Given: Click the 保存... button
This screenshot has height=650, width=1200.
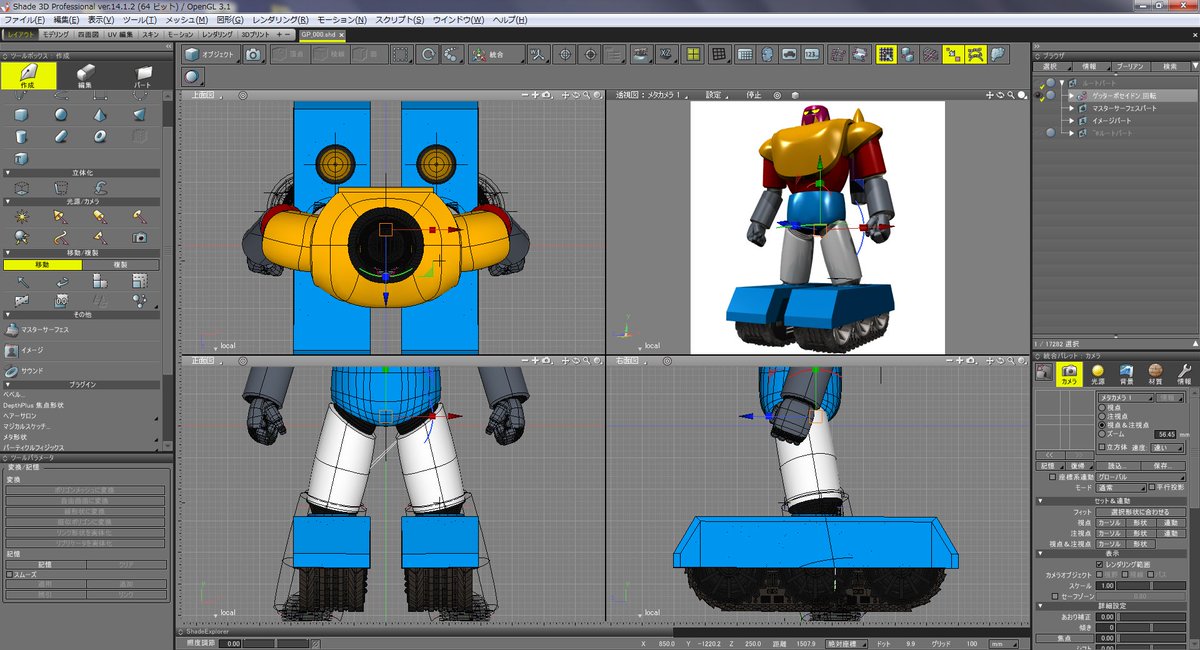Looking at the screenshot, I should click(1161, 465).
